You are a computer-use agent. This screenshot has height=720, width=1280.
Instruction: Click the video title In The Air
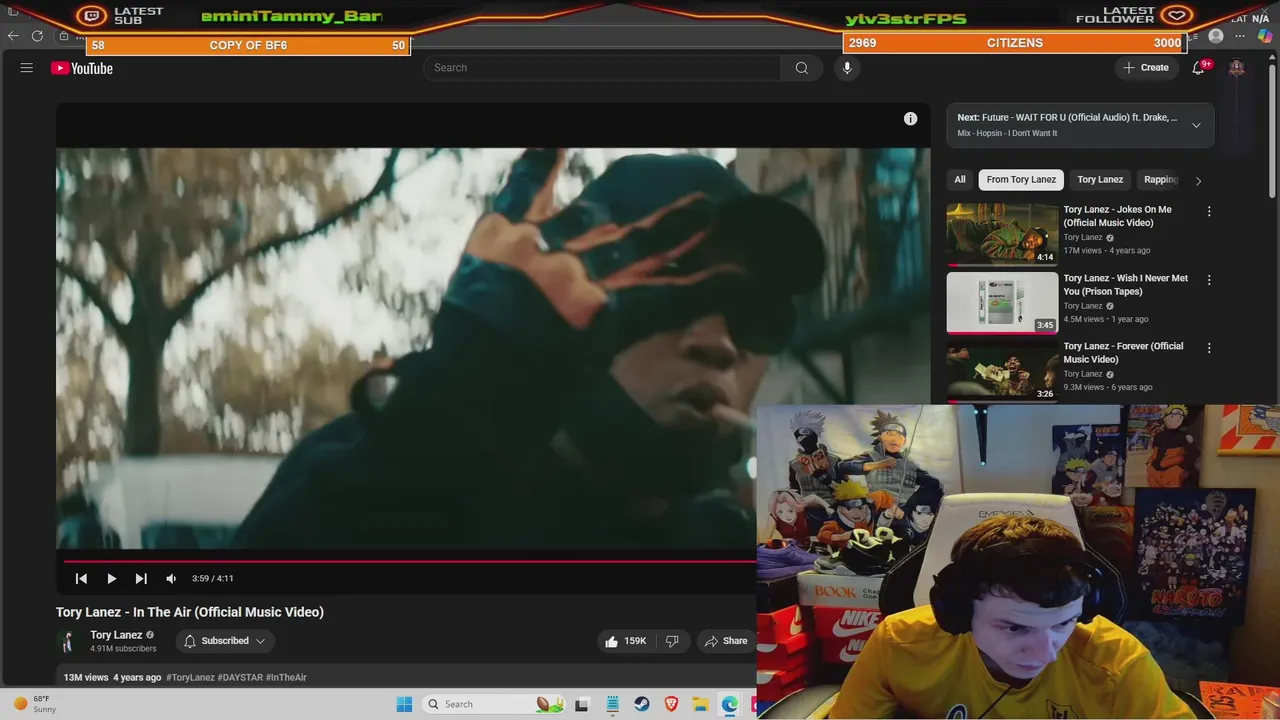(x=190, y=612)
